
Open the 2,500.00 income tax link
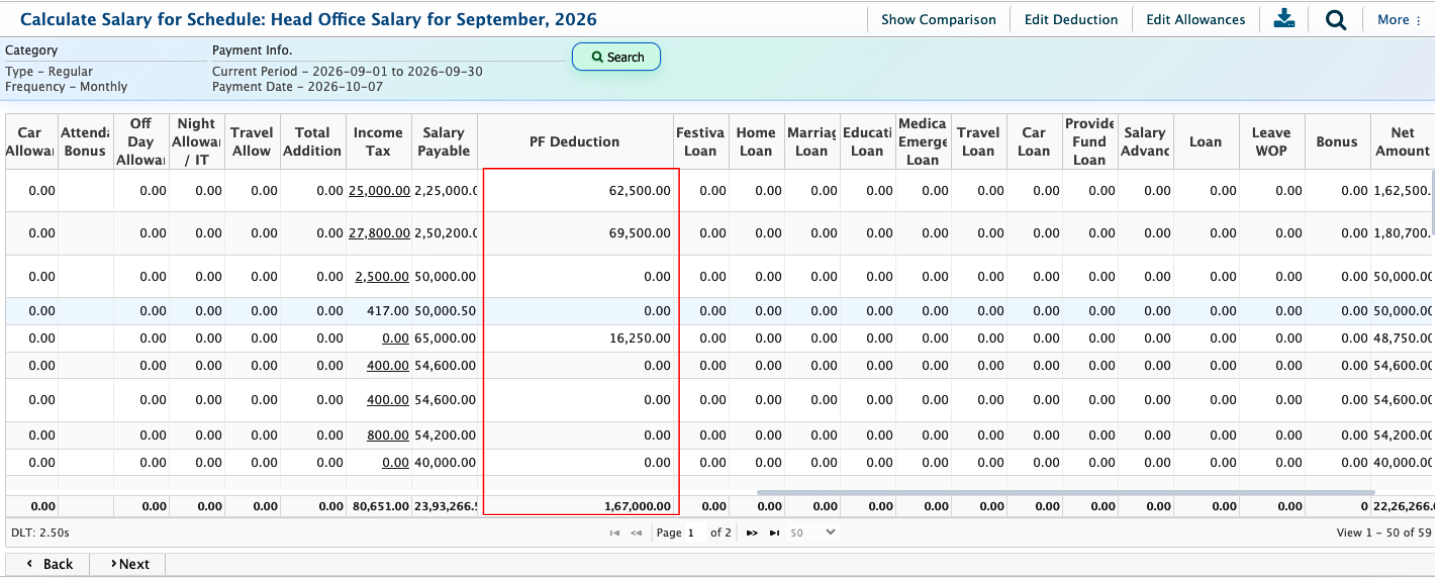tap(382, 276)
